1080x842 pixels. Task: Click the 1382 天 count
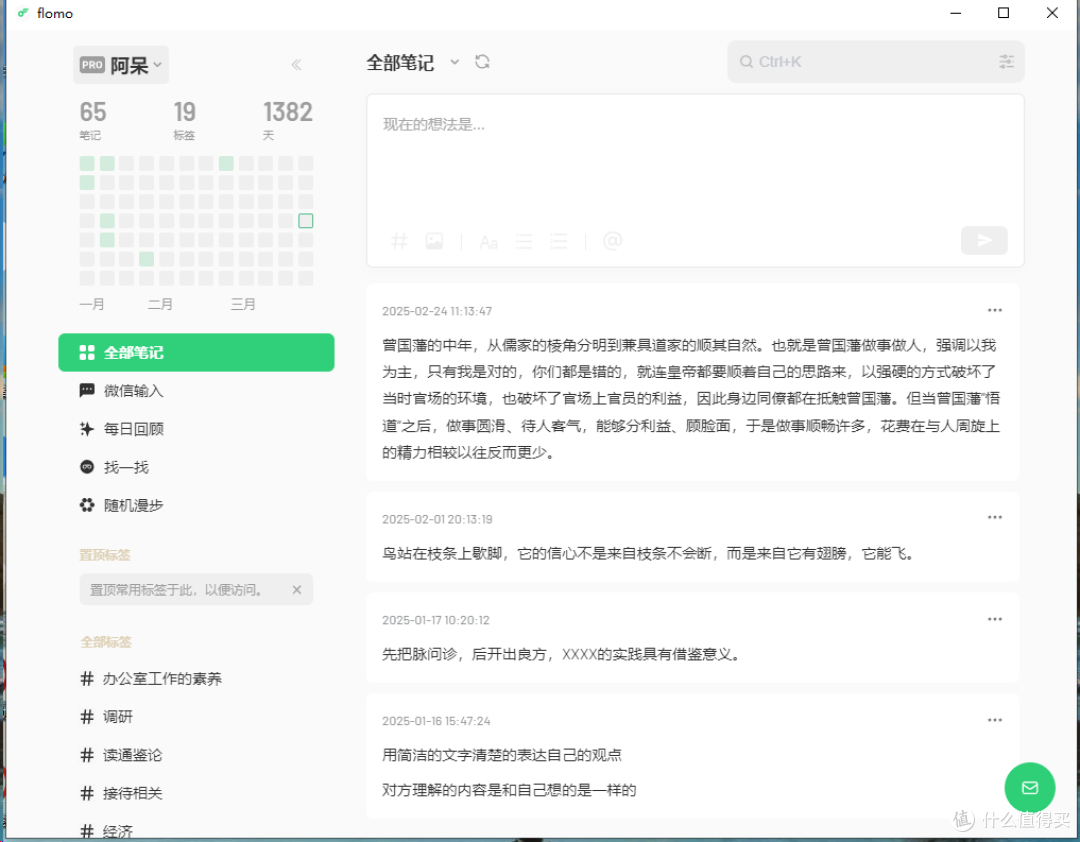coord(287,120)
